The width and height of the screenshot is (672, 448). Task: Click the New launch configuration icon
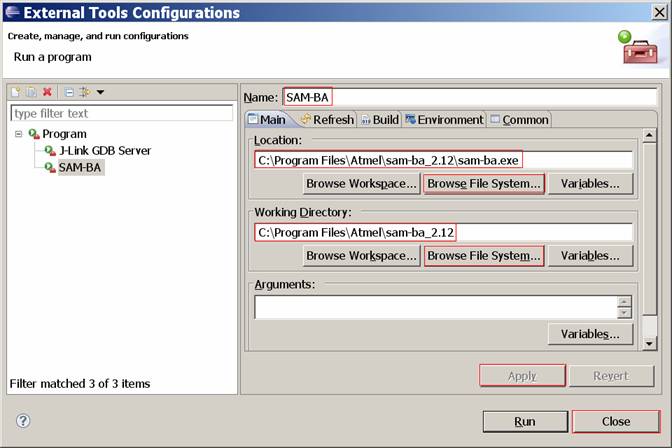[x=16, y=92]
